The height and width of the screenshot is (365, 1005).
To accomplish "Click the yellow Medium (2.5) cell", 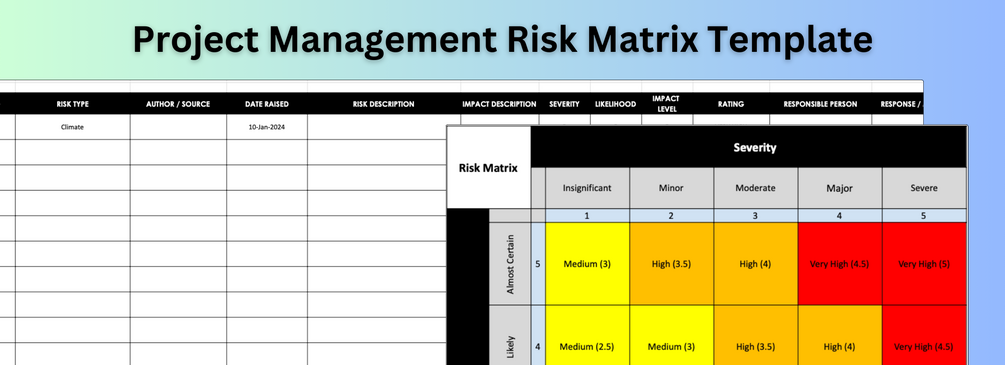I will [x=587, y=335].
